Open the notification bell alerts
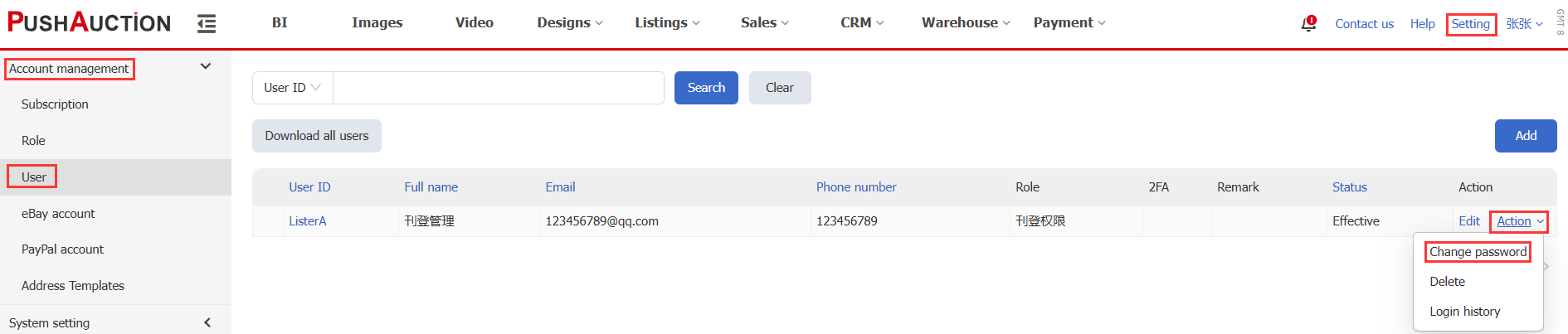Image resolution: width=1568 pixels, height=334 pixels. coord(1308,23)
